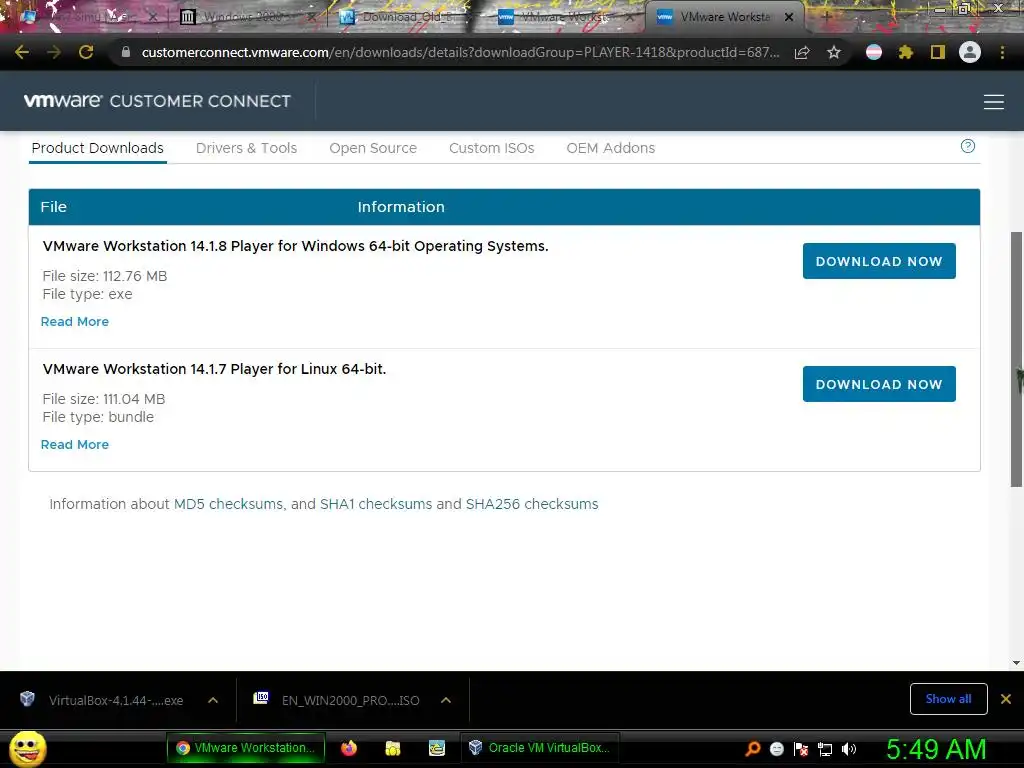The image size is (1024, 768).
Task: Click the File size: 112.76 MB text
Action: point(104,276)
